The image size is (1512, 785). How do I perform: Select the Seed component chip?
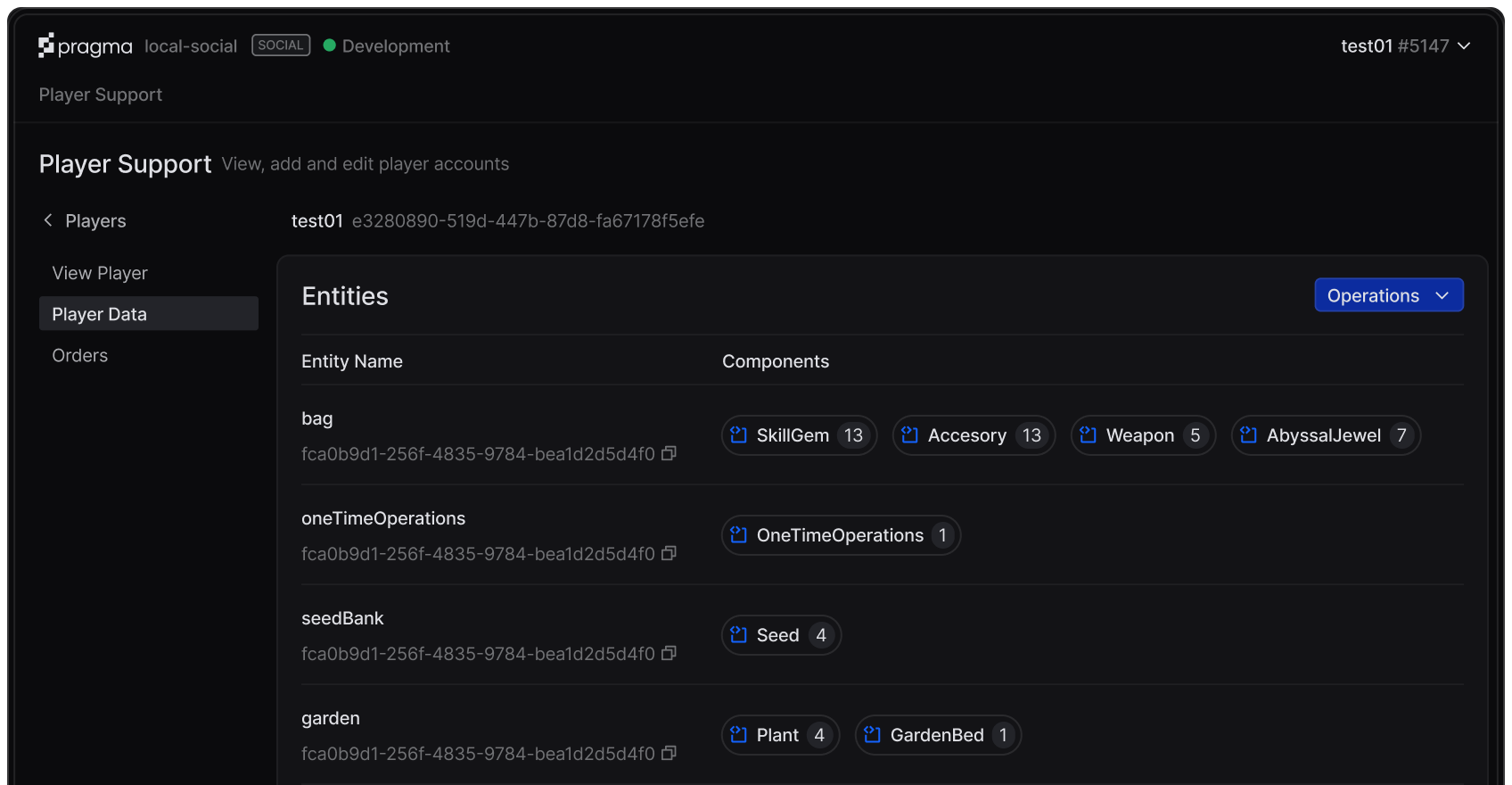[x=780, y=635]
